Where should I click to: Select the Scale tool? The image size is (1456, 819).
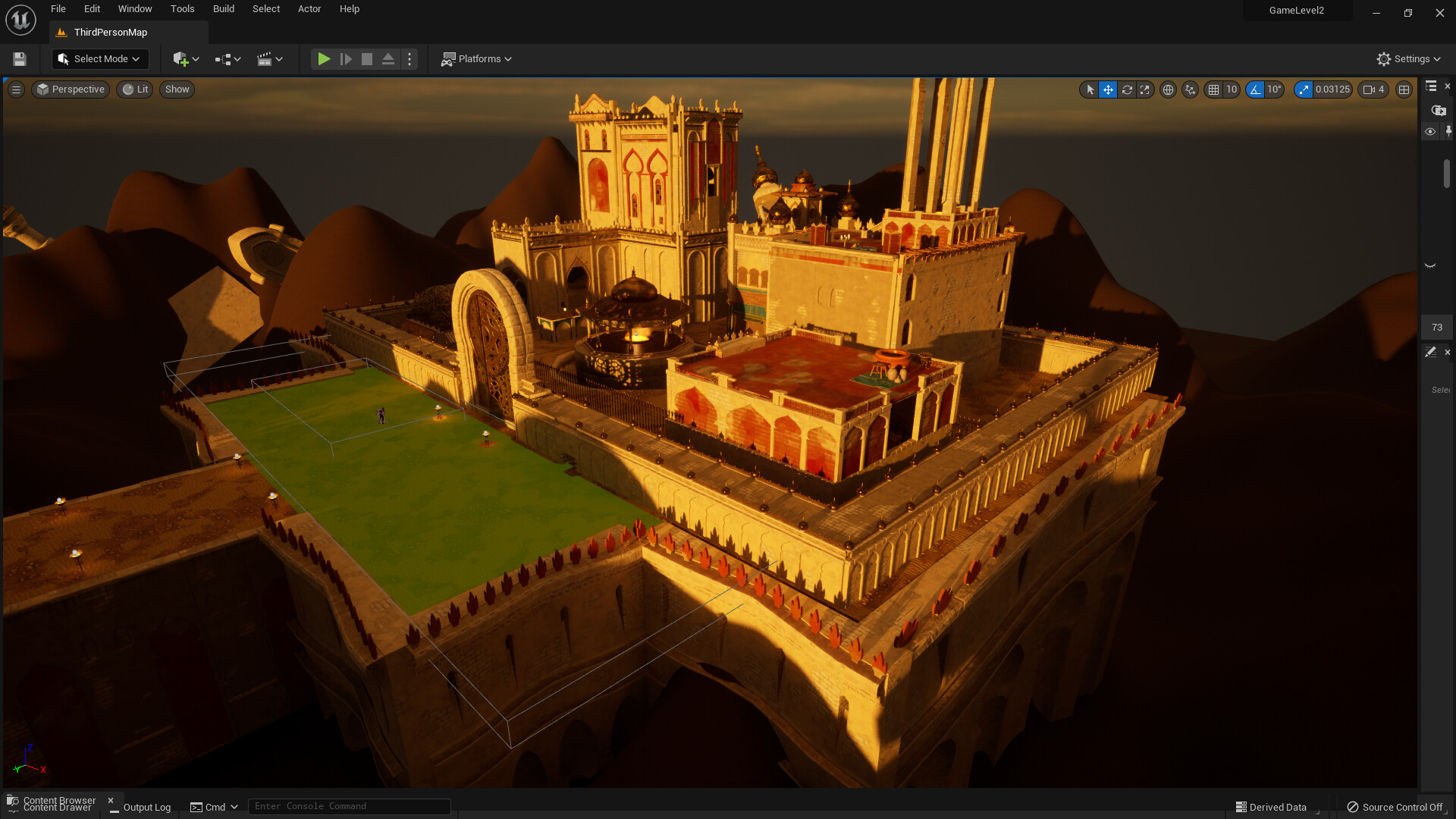click(1144, 89)
